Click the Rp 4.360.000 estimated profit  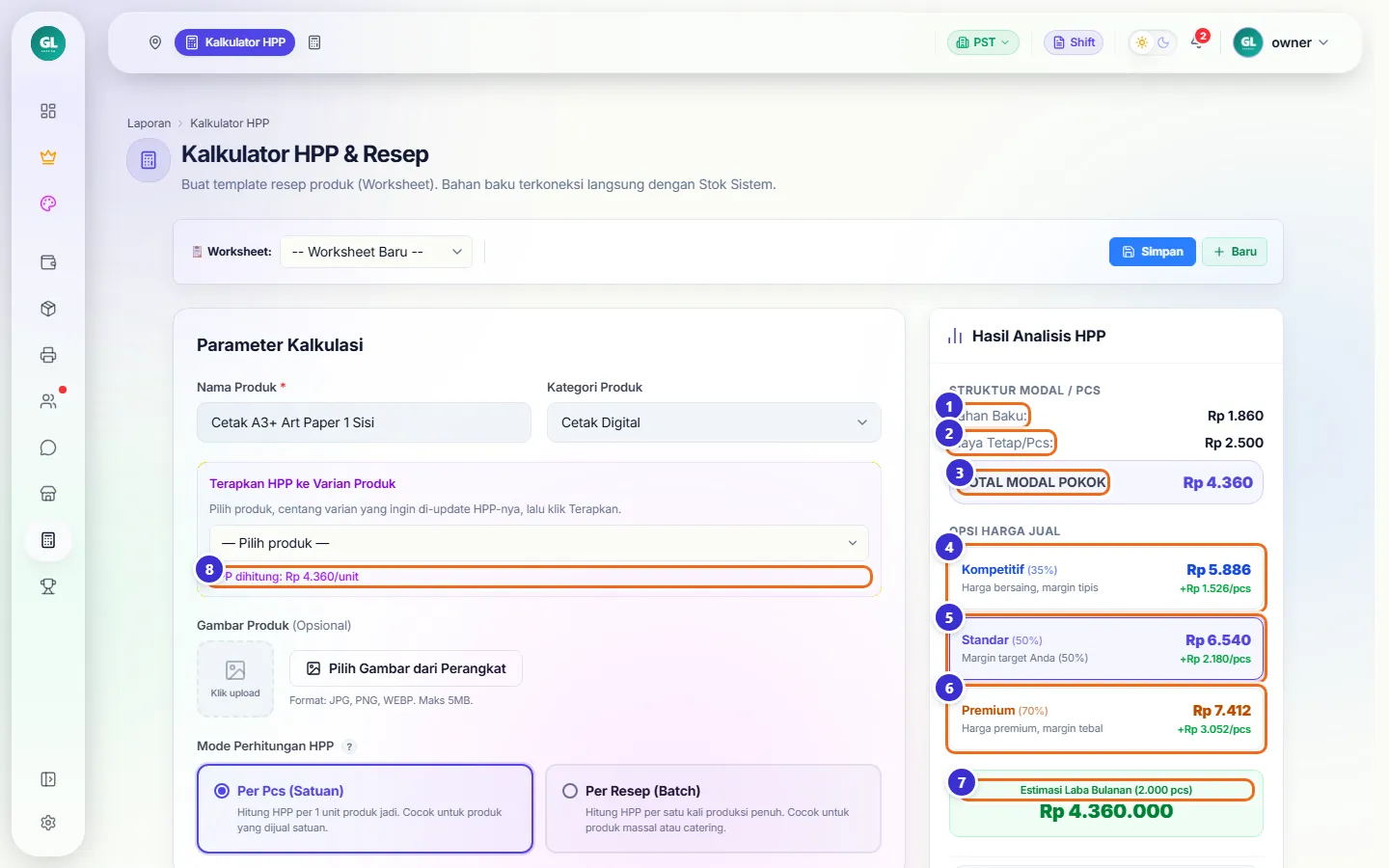click(x=1106, y=811)
